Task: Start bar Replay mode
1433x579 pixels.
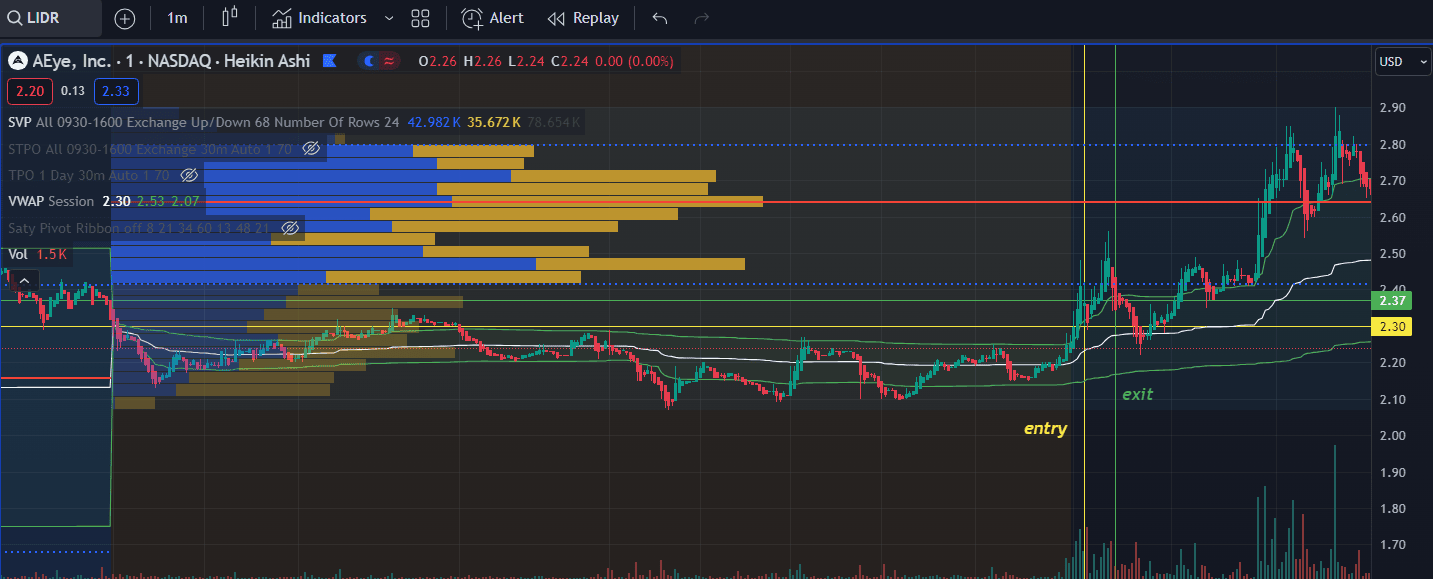Action: 583,18
